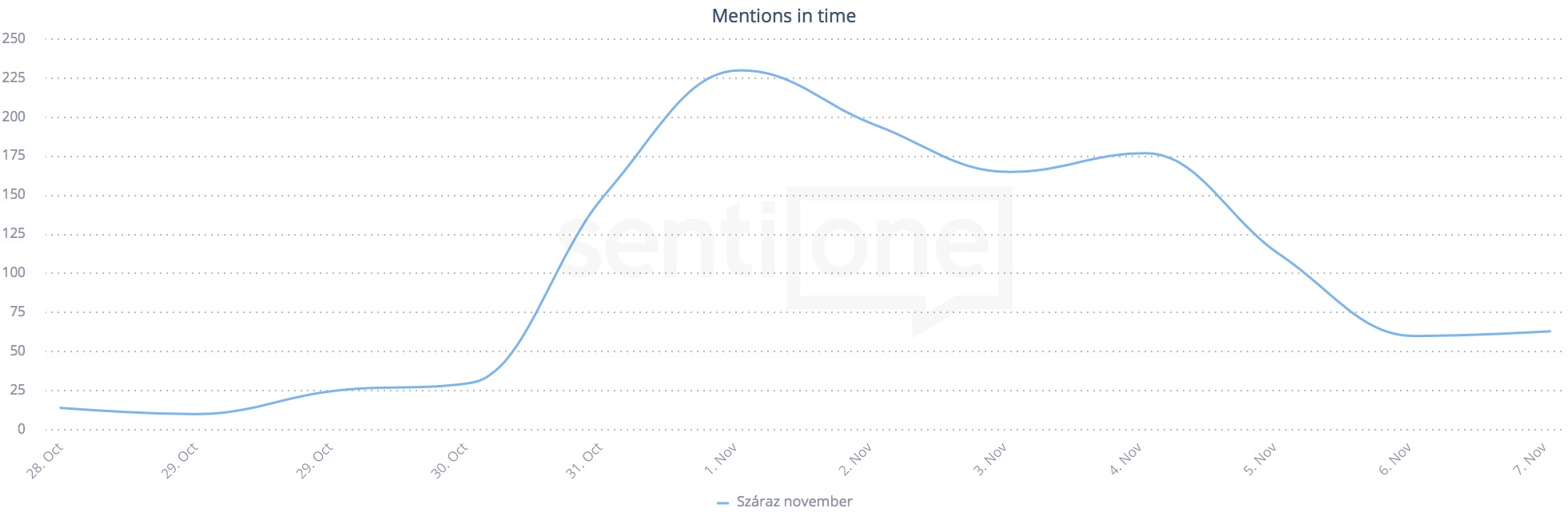Click the 250 value on y-axis

click(14, 38)
